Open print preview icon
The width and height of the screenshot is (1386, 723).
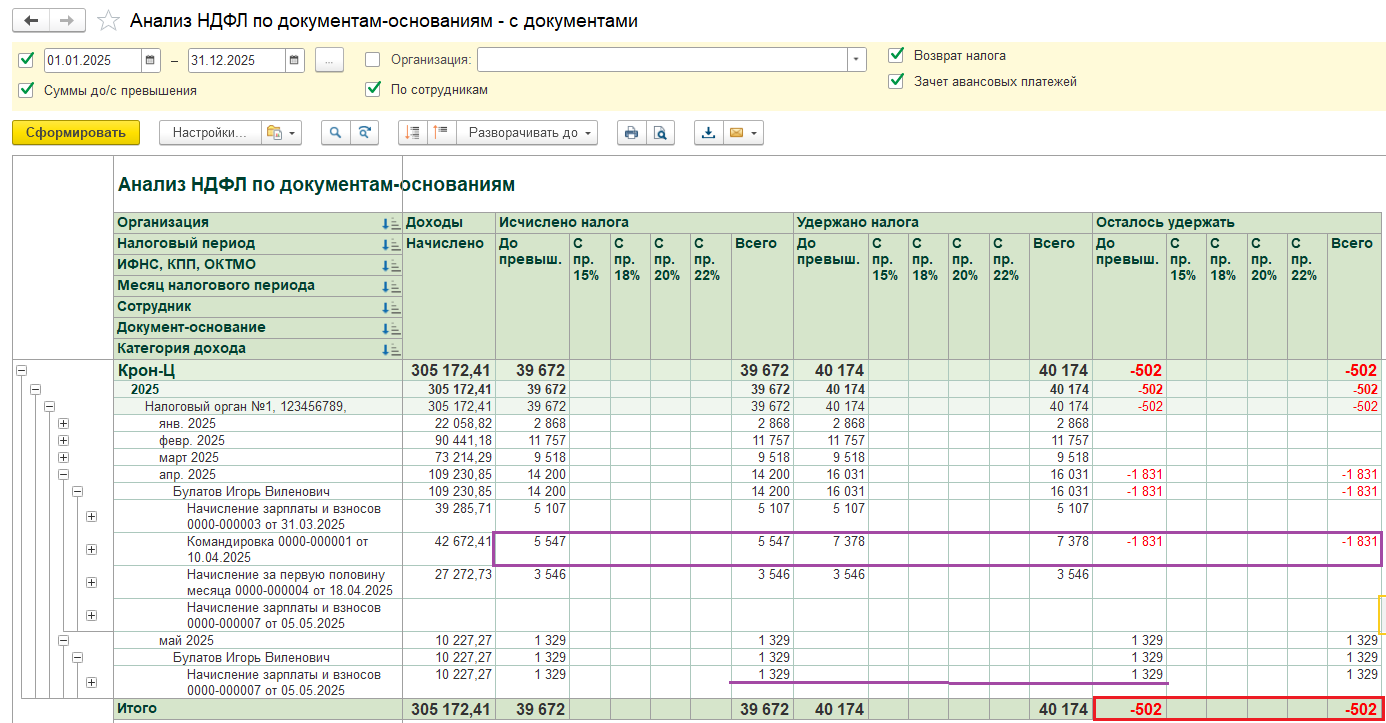(660, 132)
